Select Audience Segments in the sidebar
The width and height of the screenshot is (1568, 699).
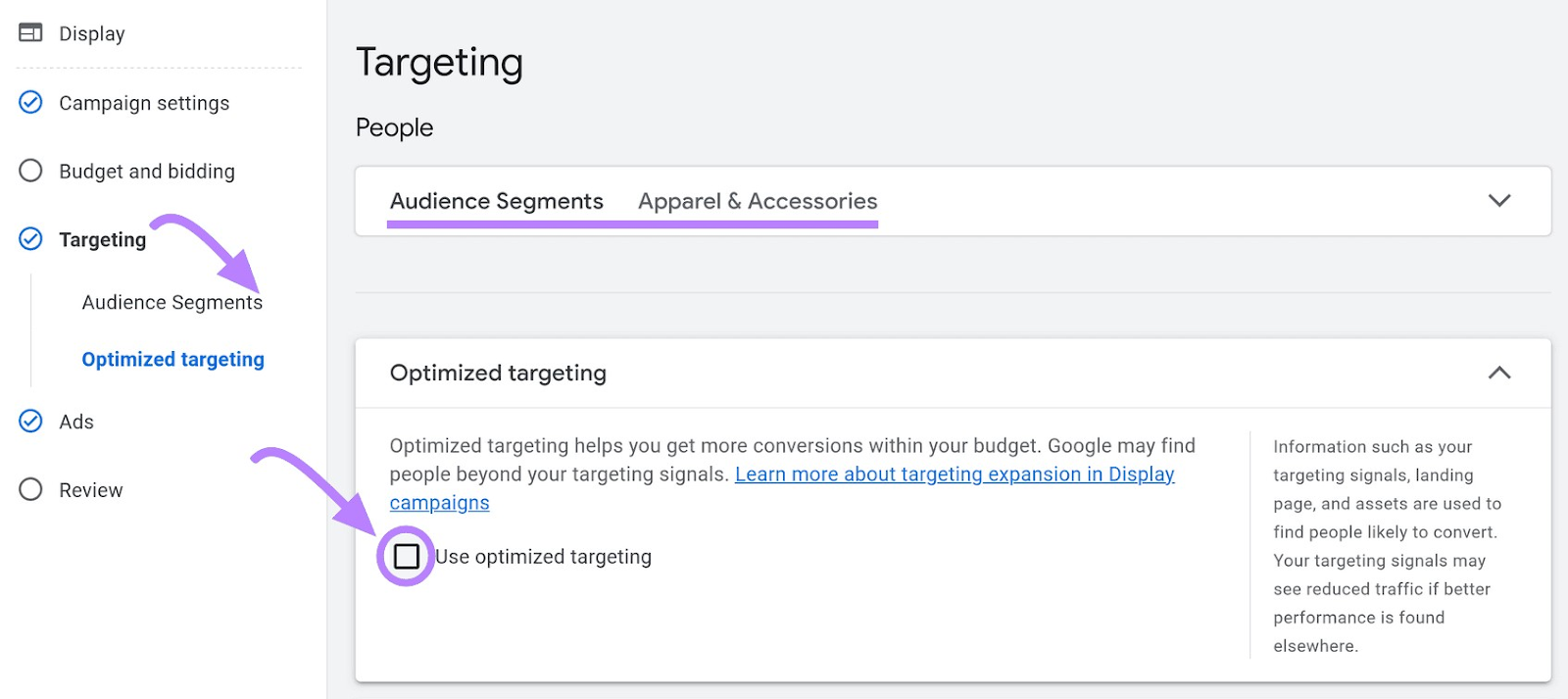[171, 303]
